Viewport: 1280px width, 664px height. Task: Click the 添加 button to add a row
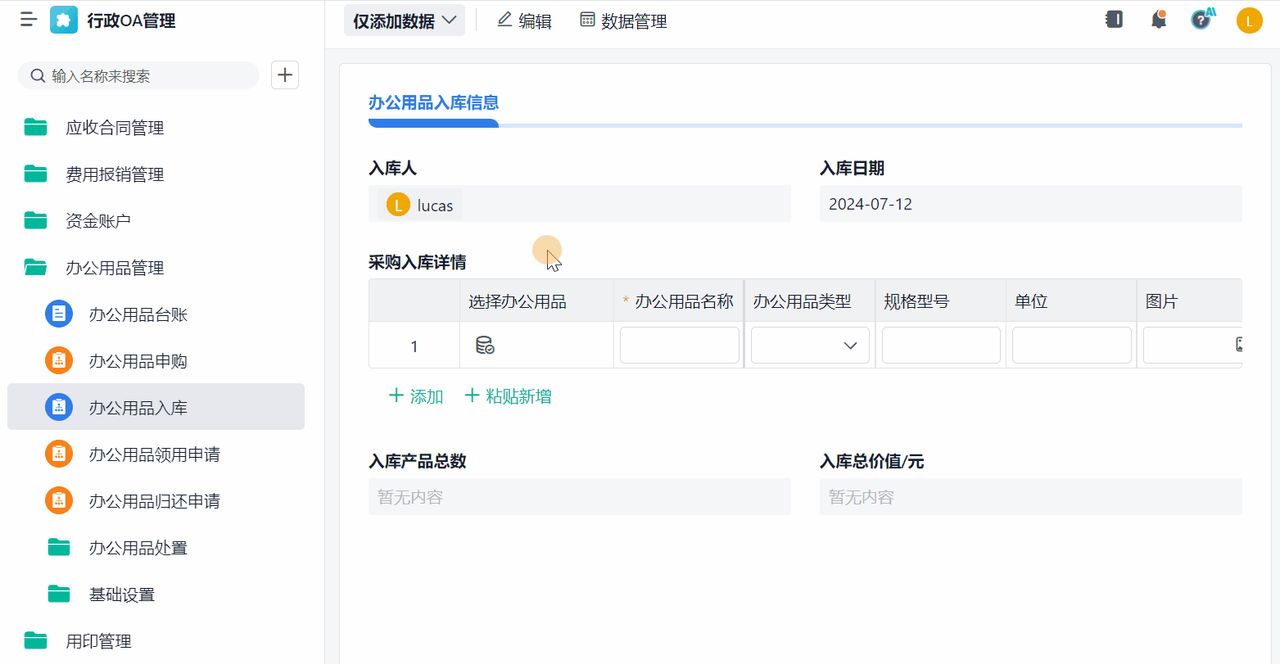click(415, 396)
